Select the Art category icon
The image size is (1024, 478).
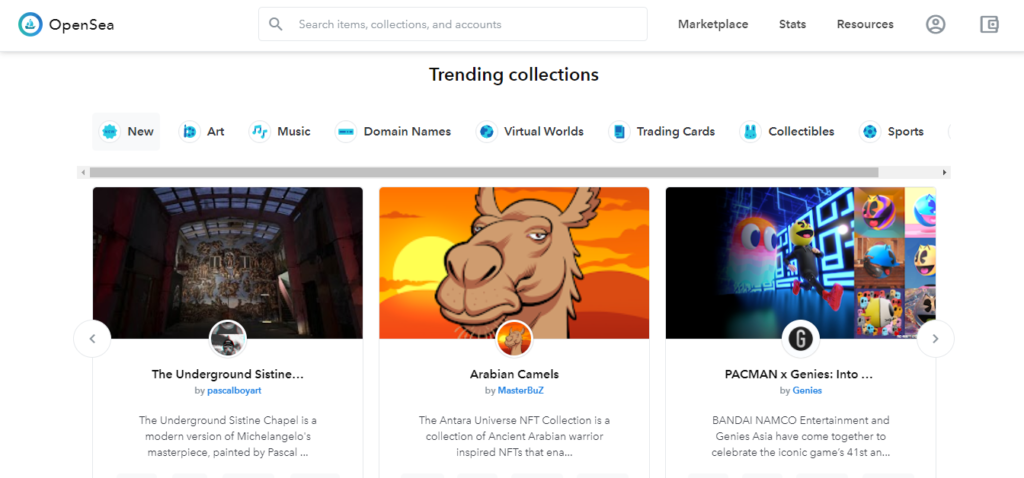coord(189,131)
